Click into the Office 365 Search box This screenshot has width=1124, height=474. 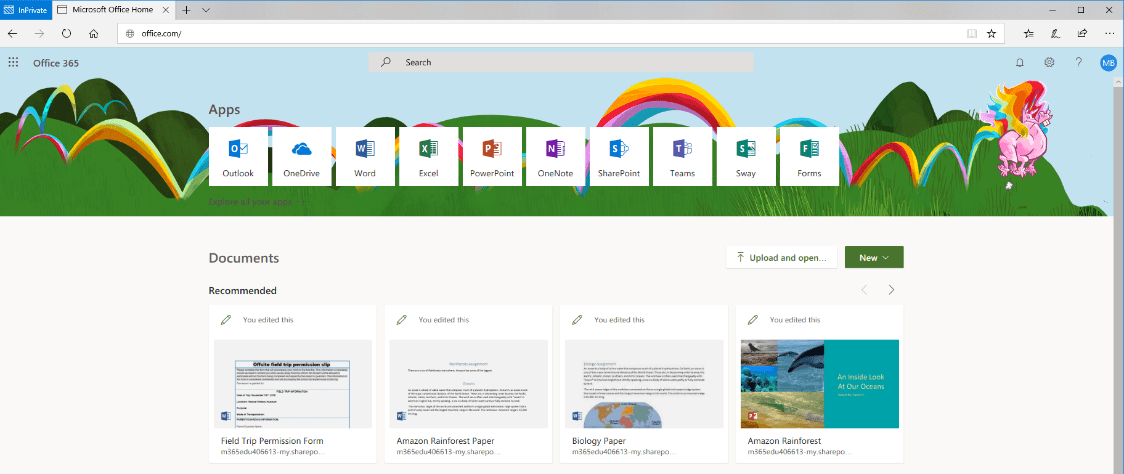[560, 62]
